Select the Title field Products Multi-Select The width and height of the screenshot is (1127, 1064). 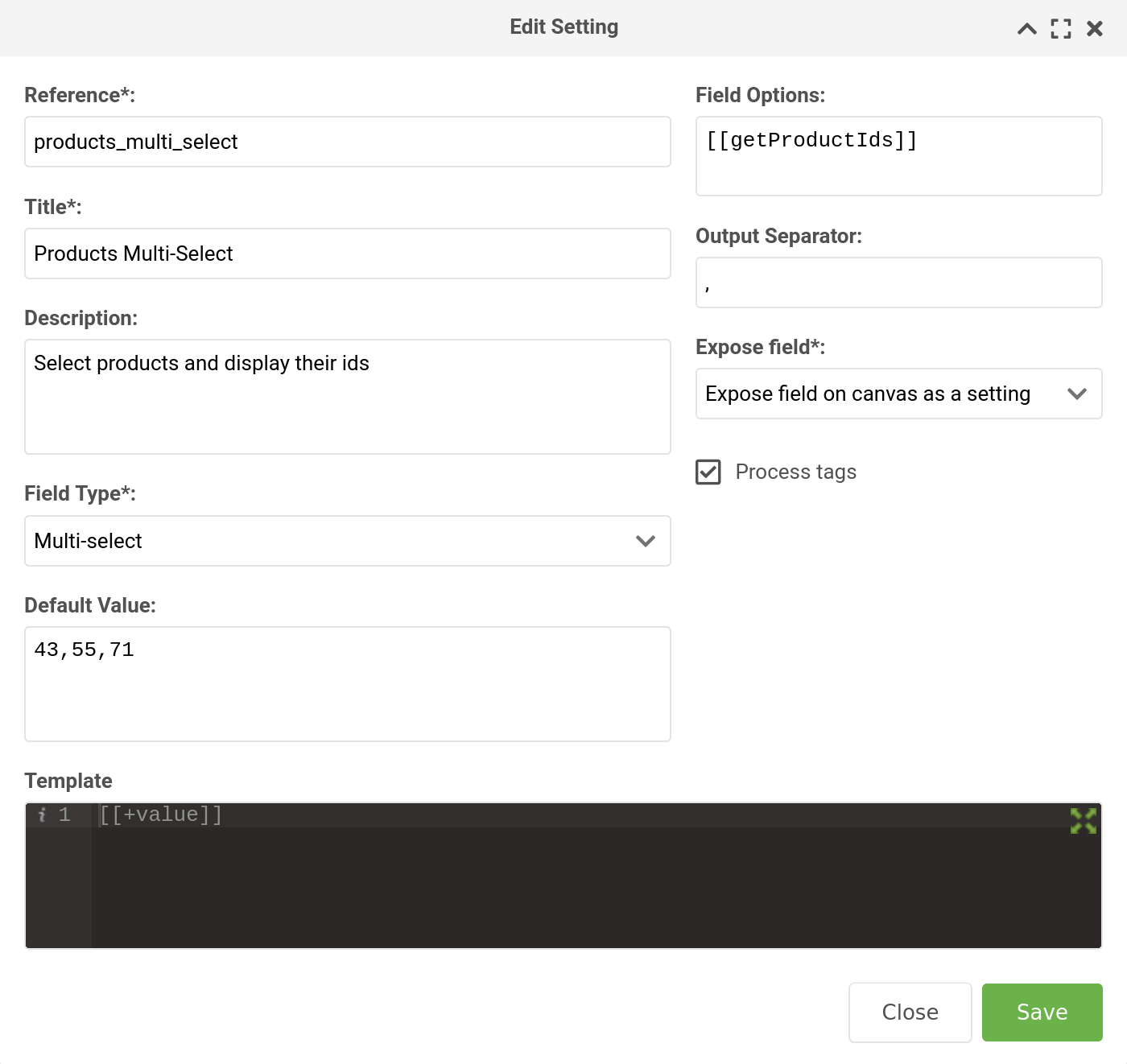(x=347, y=254)
